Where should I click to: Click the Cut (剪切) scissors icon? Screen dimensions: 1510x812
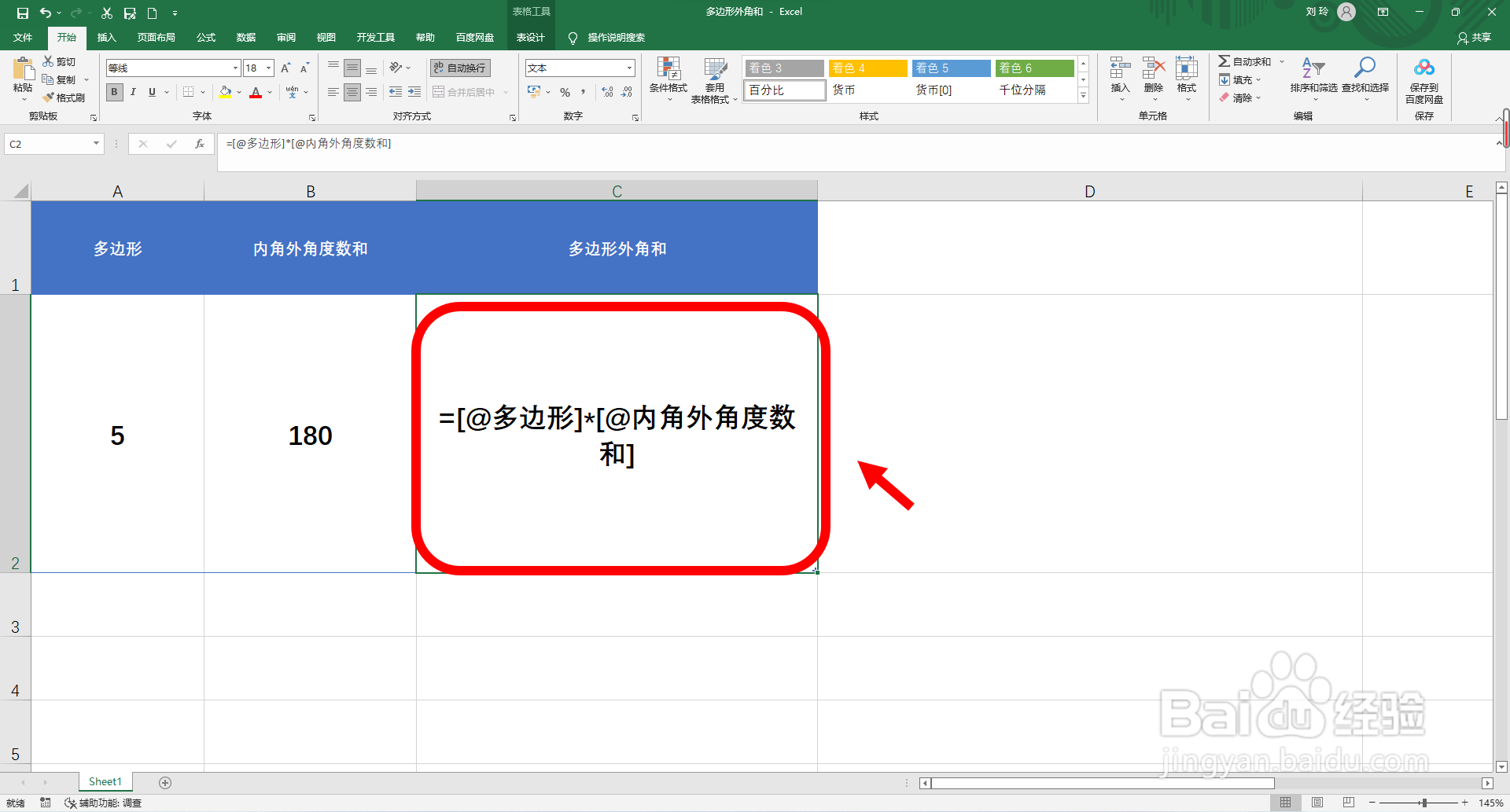tap(48, 61)
